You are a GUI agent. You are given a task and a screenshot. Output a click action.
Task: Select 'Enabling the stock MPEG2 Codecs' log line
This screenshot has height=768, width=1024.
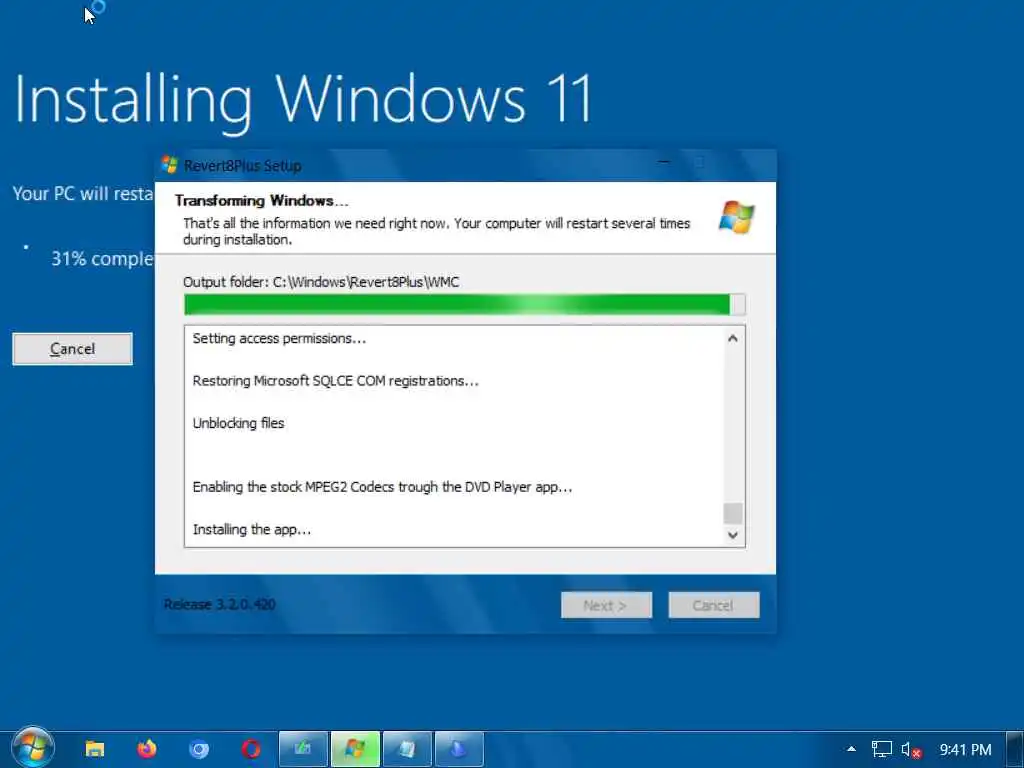[x=382, y=487]
